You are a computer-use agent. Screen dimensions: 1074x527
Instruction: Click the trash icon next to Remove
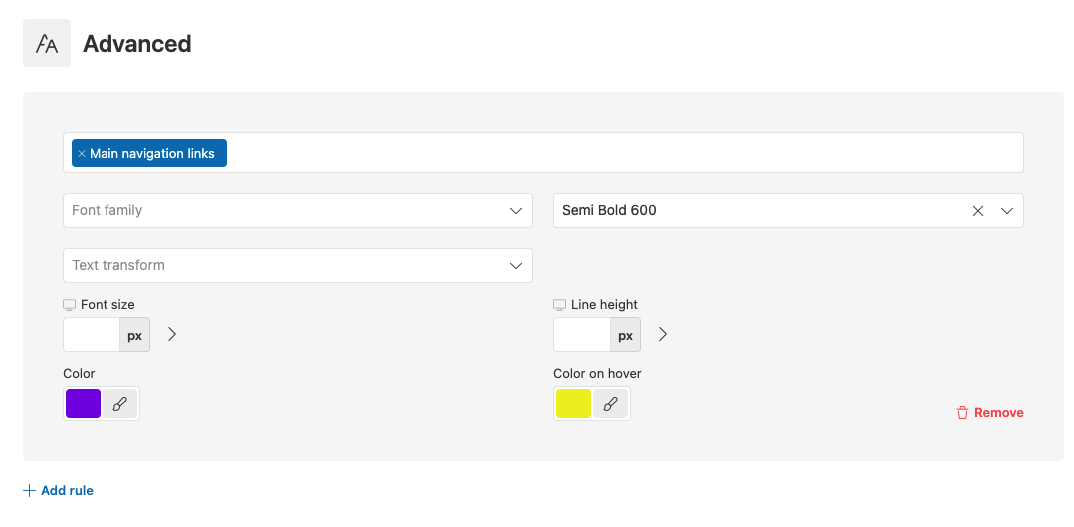pos(962,413)
